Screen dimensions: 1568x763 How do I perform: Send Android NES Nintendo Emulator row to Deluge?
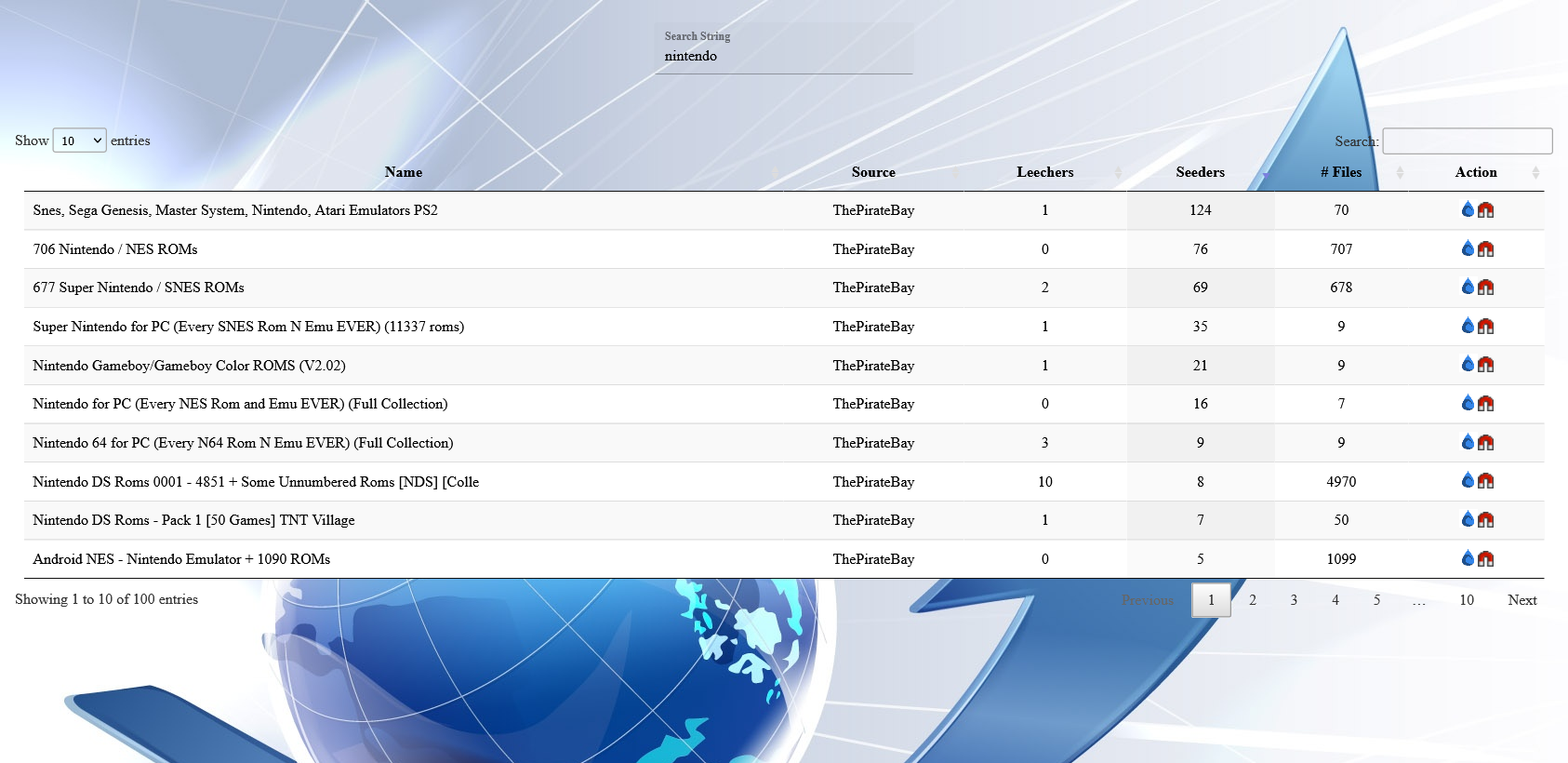(x=1468, y=558)
